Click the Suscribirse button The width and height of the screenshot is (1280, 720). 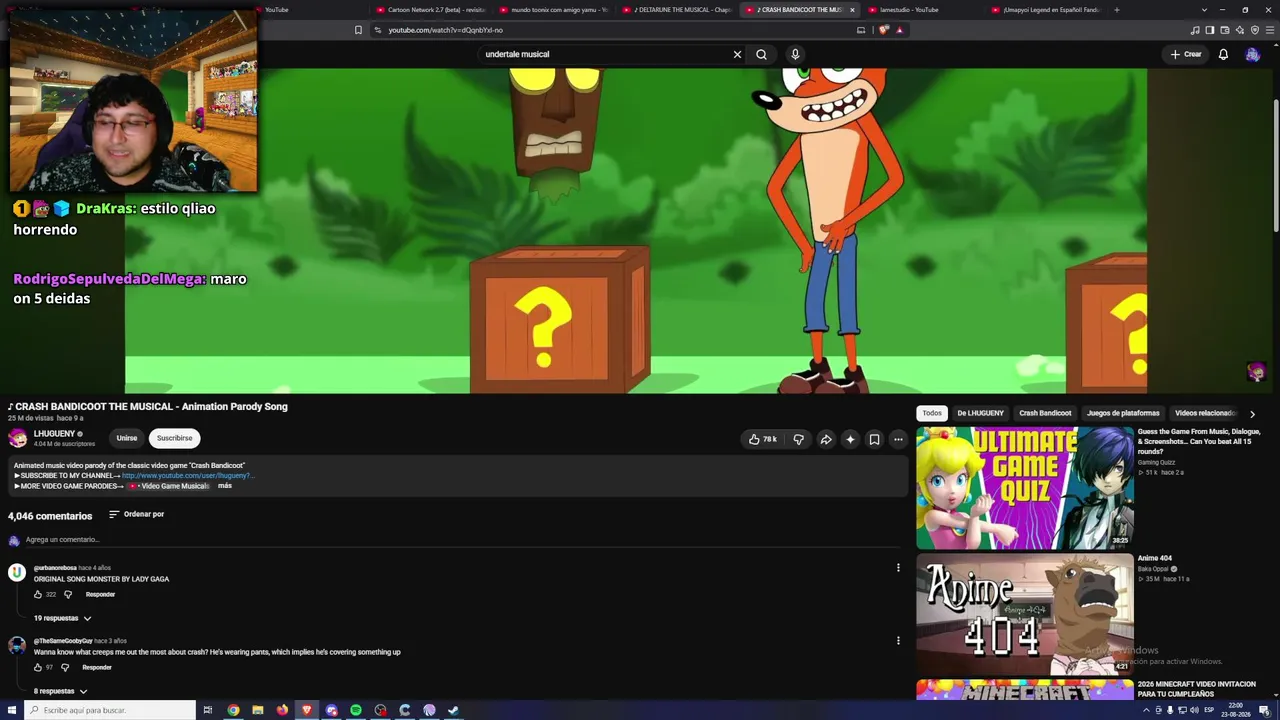click(x=174, y=438)
